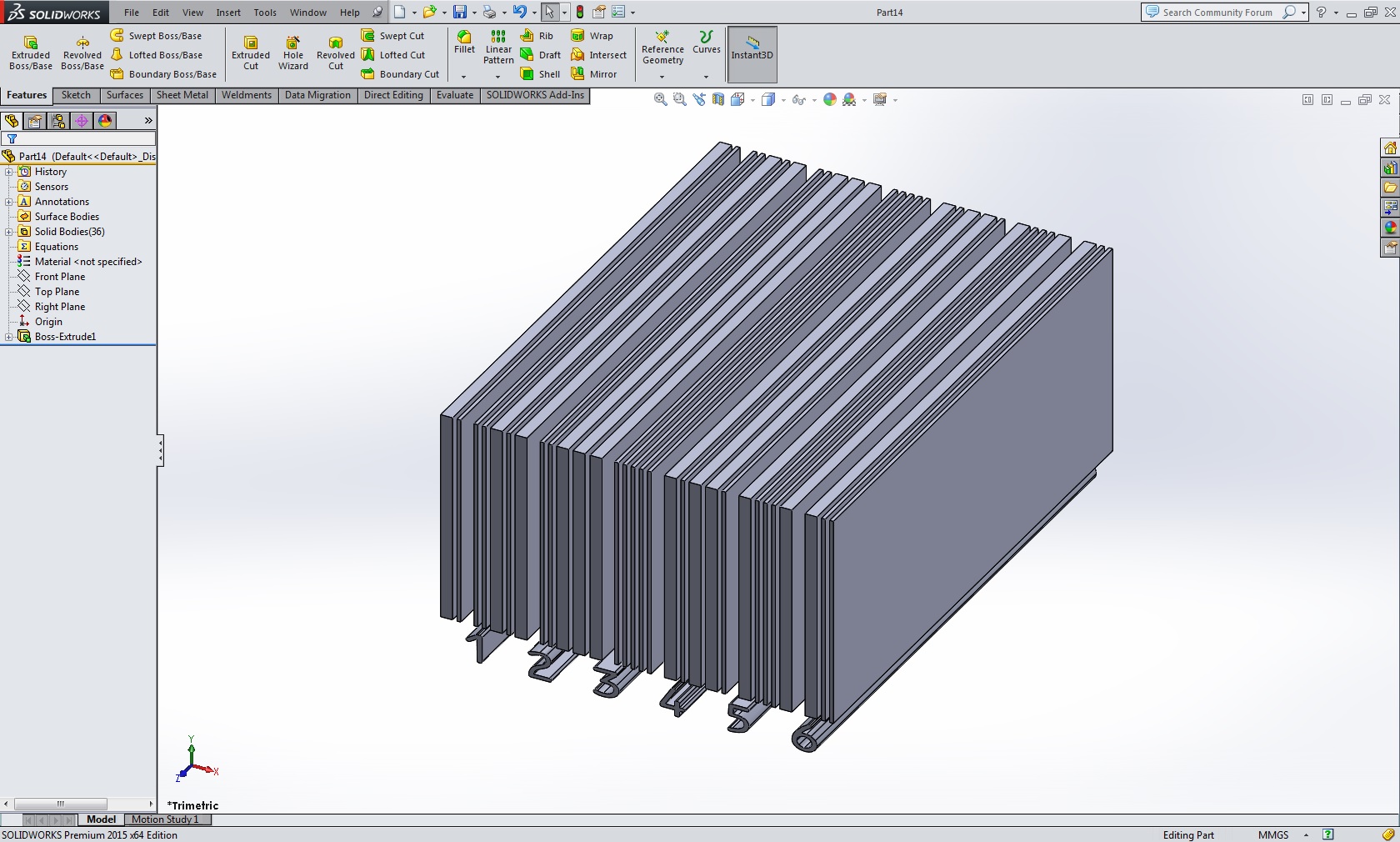
Task: Click the Fillet tool icon
Action: (464, 38)
